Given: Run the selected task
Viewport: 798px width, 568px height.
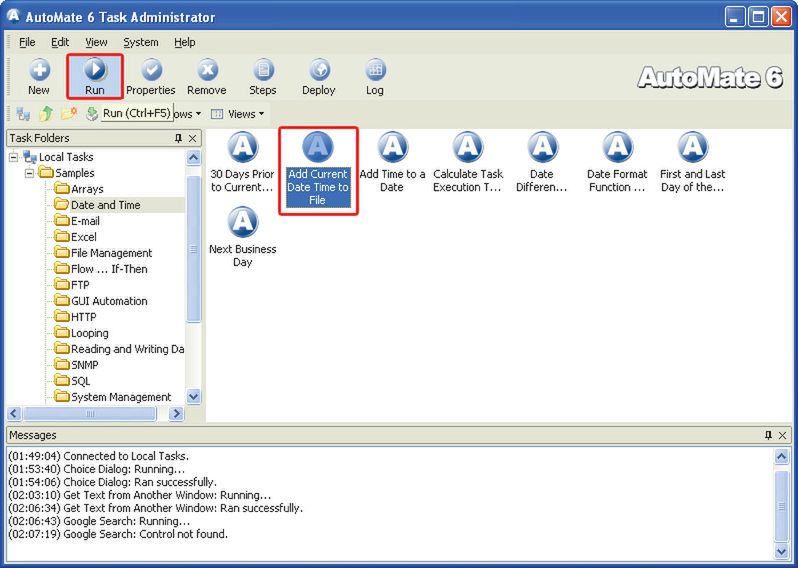Looking at the screenshot, I should point(94,76).
